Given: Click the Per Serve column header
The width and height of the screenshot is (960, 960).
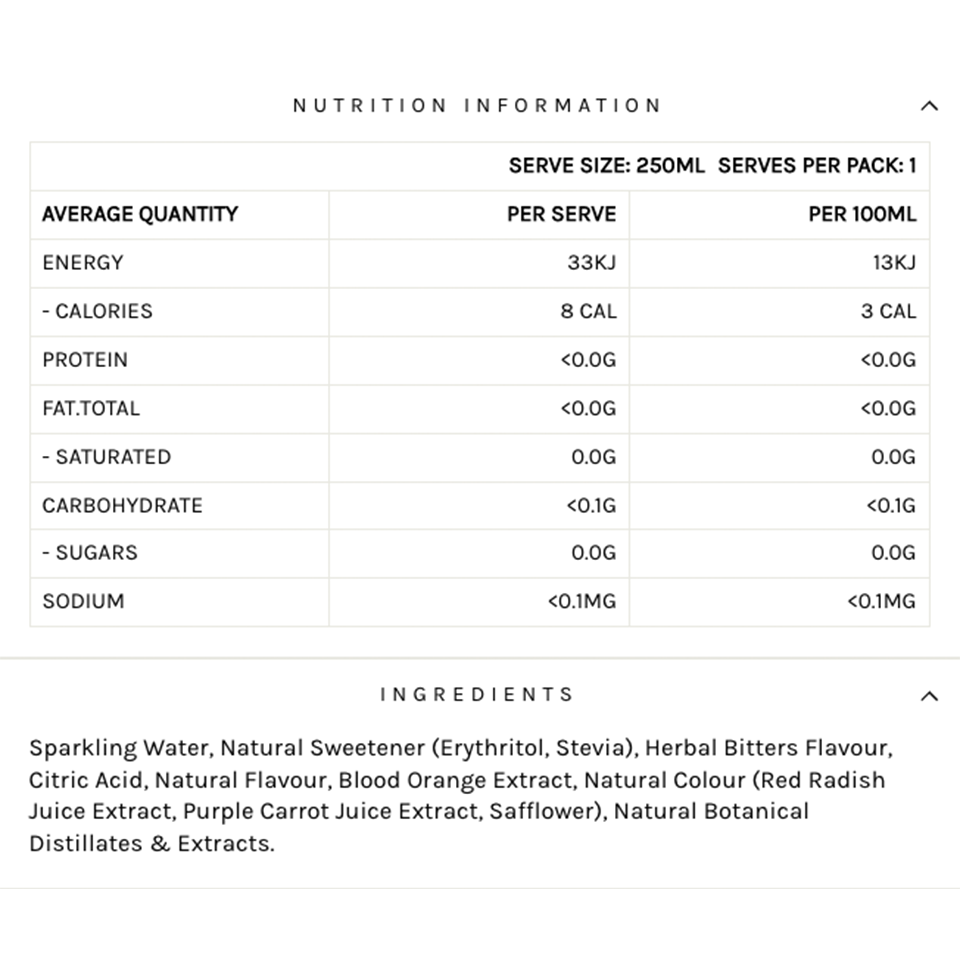Looking at the screenshot, I should (561, 214).
